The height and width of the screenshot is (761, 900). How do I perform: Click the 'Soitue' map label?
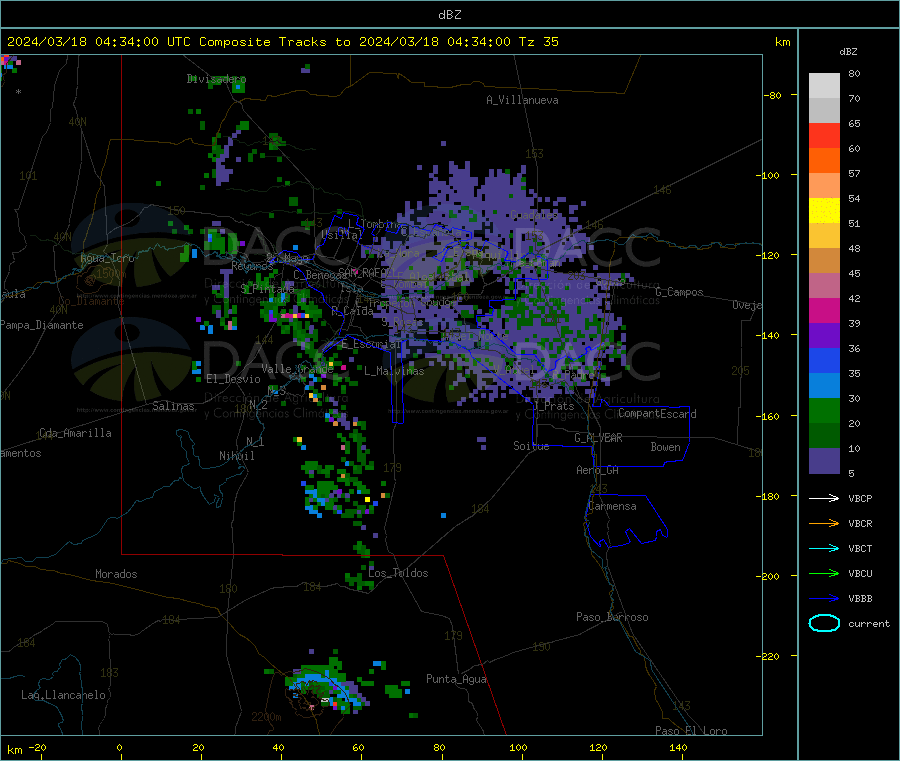[531, 446]
